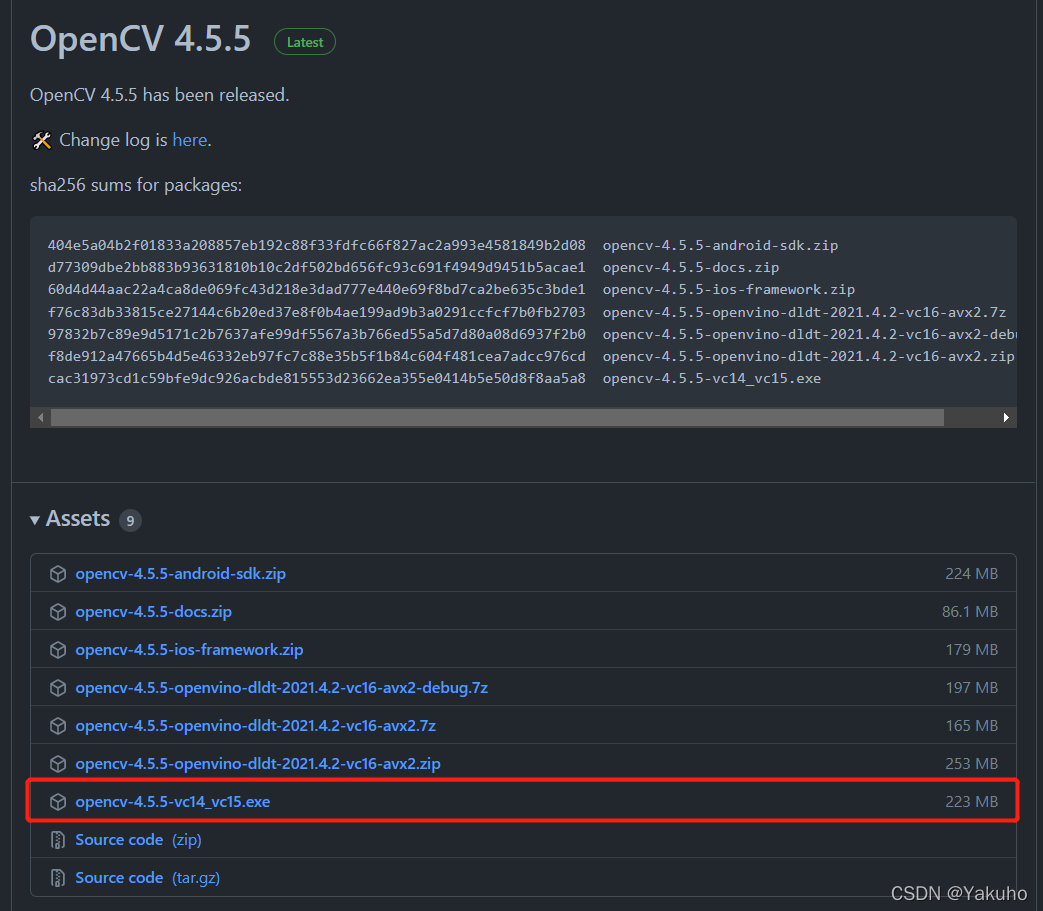Download opencv-4.5.5-ios-framework.zip
This screenshot has height=911, width=1043.
189,649
